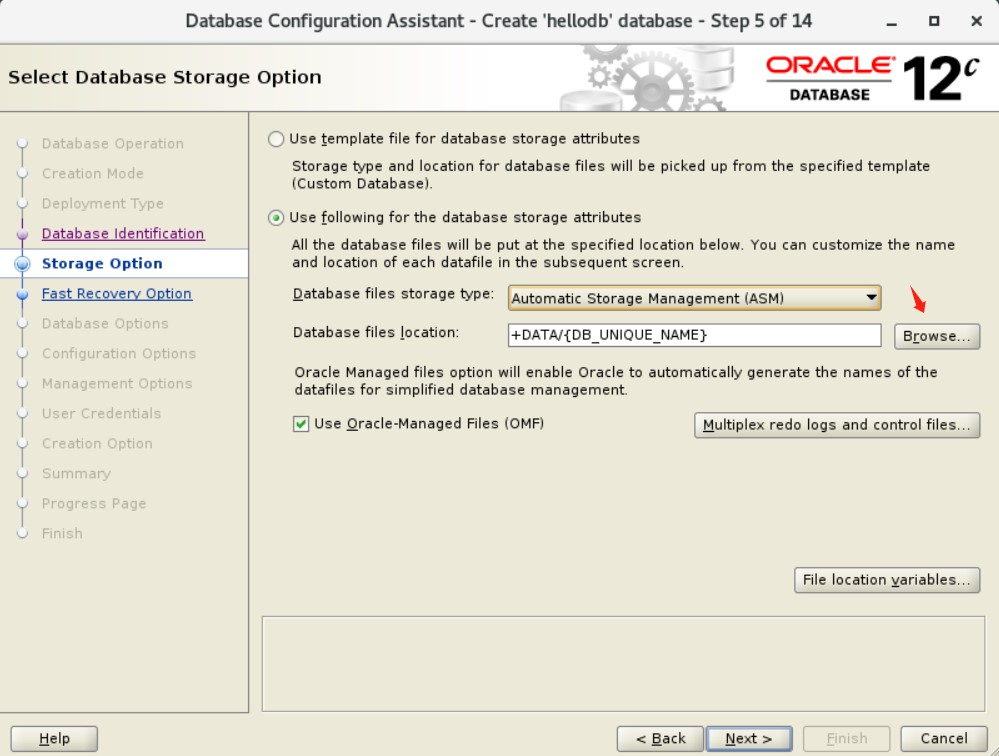
Task: Jump to Fast Recovery Option step
Action: tap(117, 294)
